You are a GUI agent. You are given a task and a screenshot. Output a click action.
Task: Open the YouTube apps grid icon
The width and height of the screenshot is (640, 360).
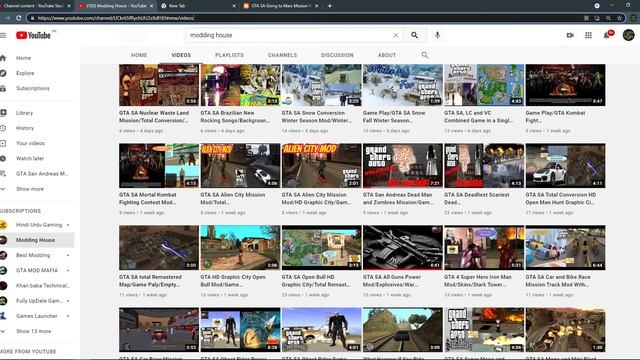pyautogui.click(x=588, y=36)
